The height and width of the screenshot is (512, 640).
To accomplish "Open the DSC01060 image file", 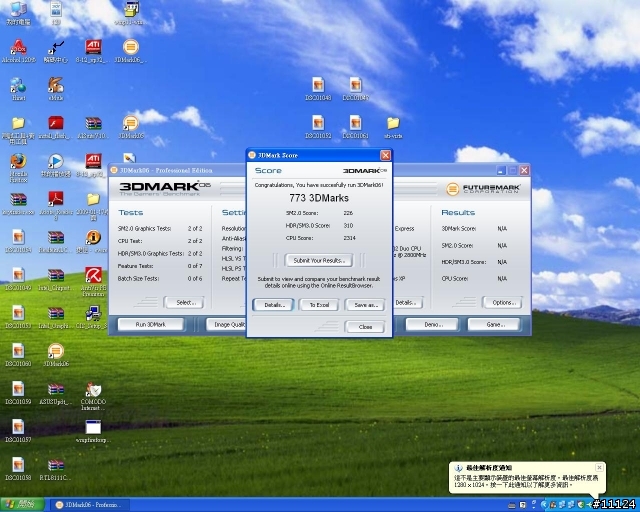I will pyautogui.click(x=18, y=355).
